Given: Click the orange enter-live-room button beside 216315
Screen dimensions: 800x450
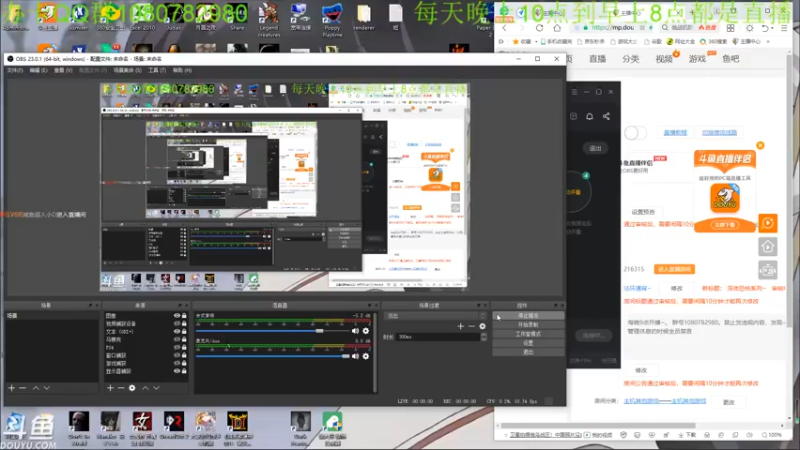Looking at the screenshot, I should point(674,269).
